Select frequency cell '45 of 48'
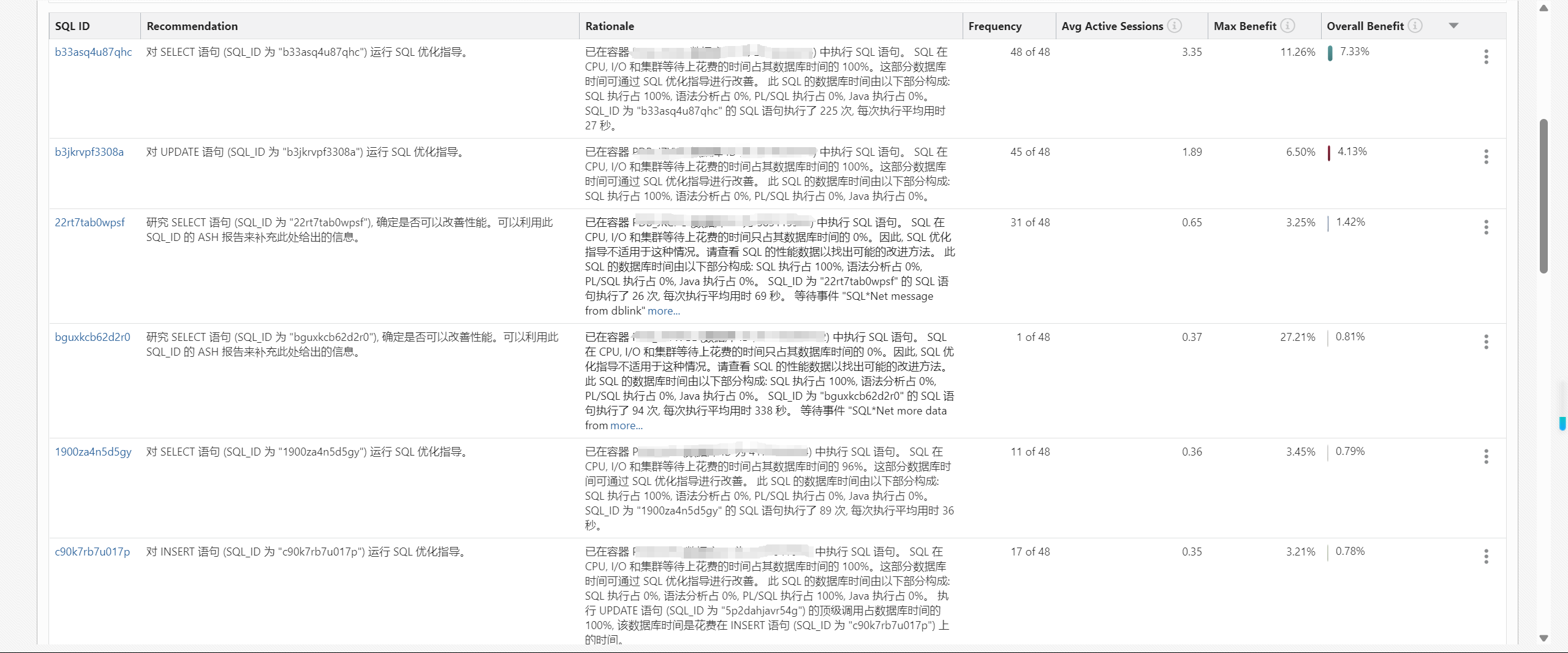 [x=1030, y=152]
